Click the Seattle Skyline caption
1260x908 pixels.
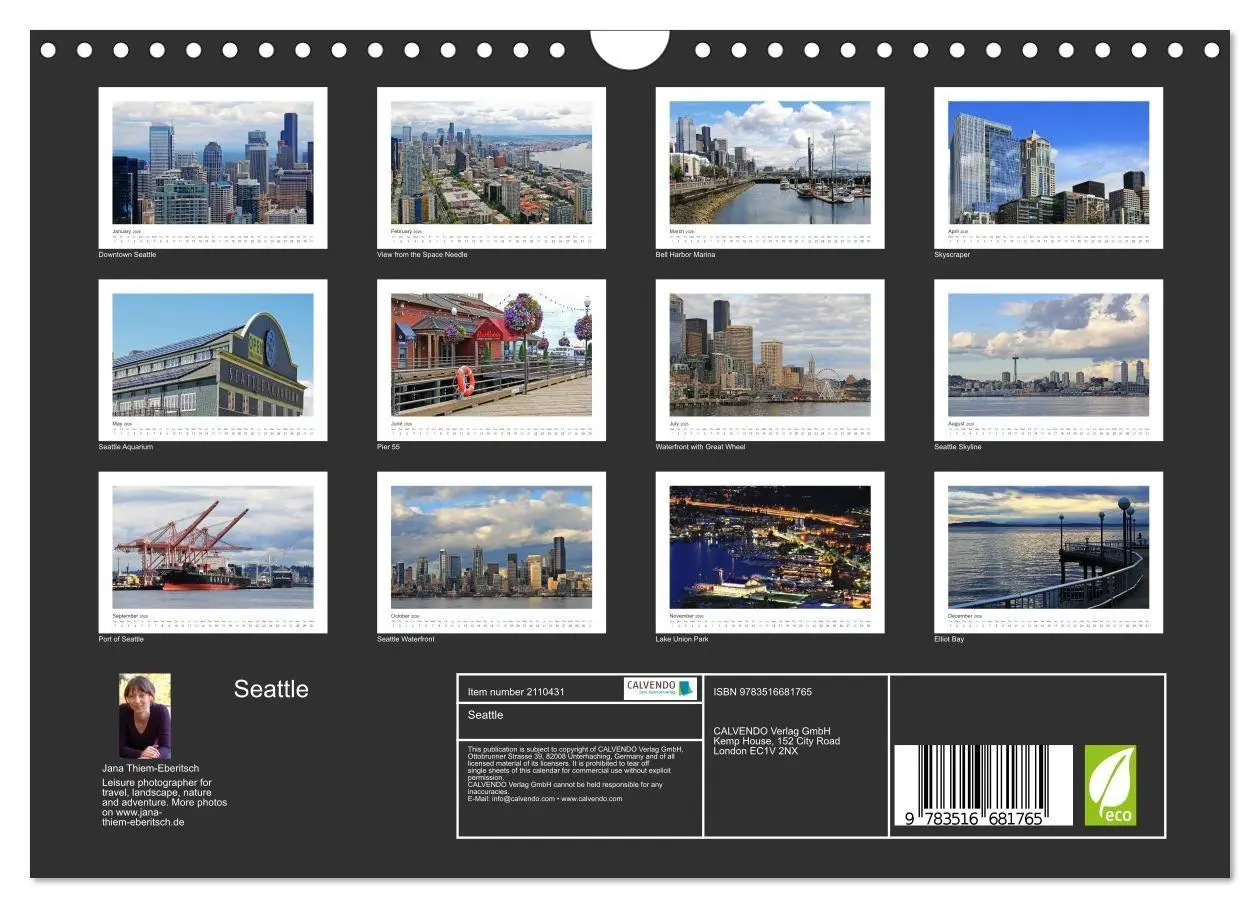[958, 447]
